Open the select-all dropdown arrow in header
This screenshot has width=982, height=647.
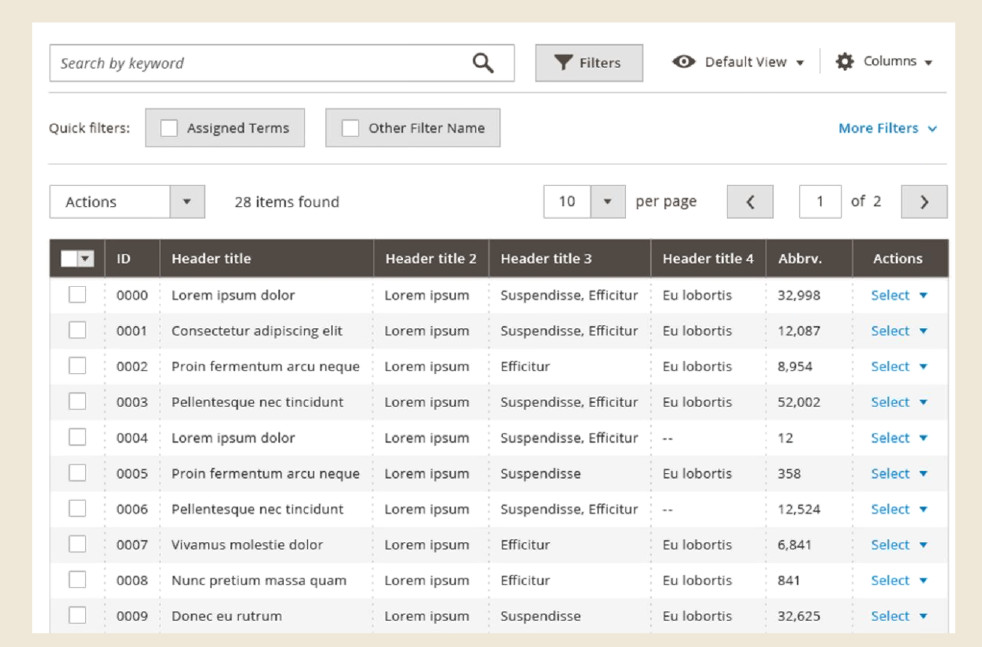tap(86, 258)
